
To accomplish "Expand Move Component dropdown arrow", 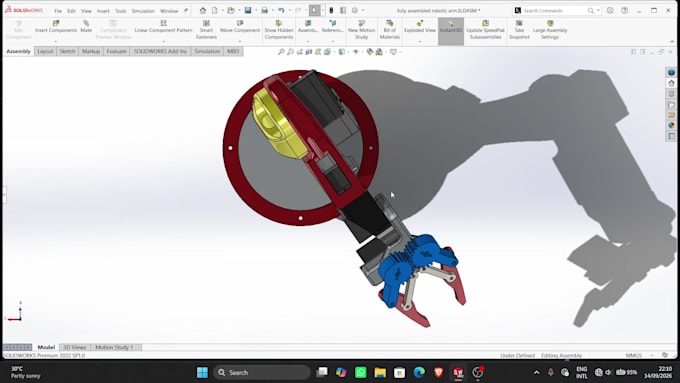I will click(240, 42).
